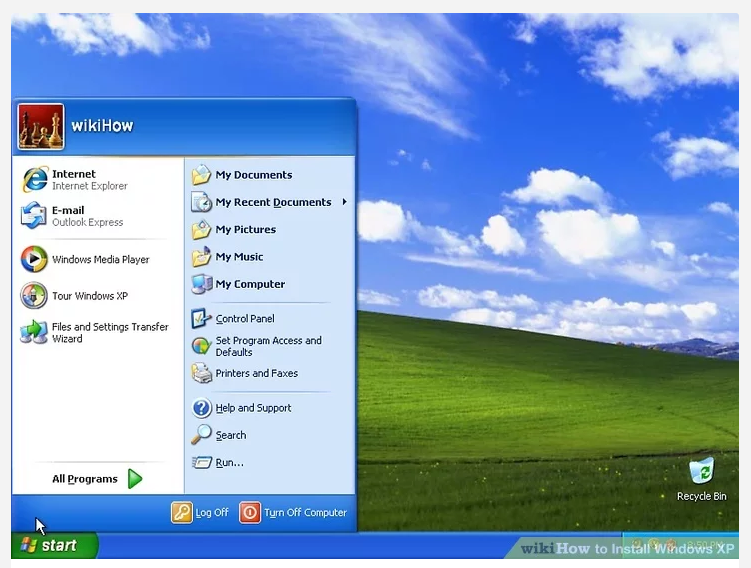Open Set Program Access and Defaults
751x568 pixels.
click(268, 346)
